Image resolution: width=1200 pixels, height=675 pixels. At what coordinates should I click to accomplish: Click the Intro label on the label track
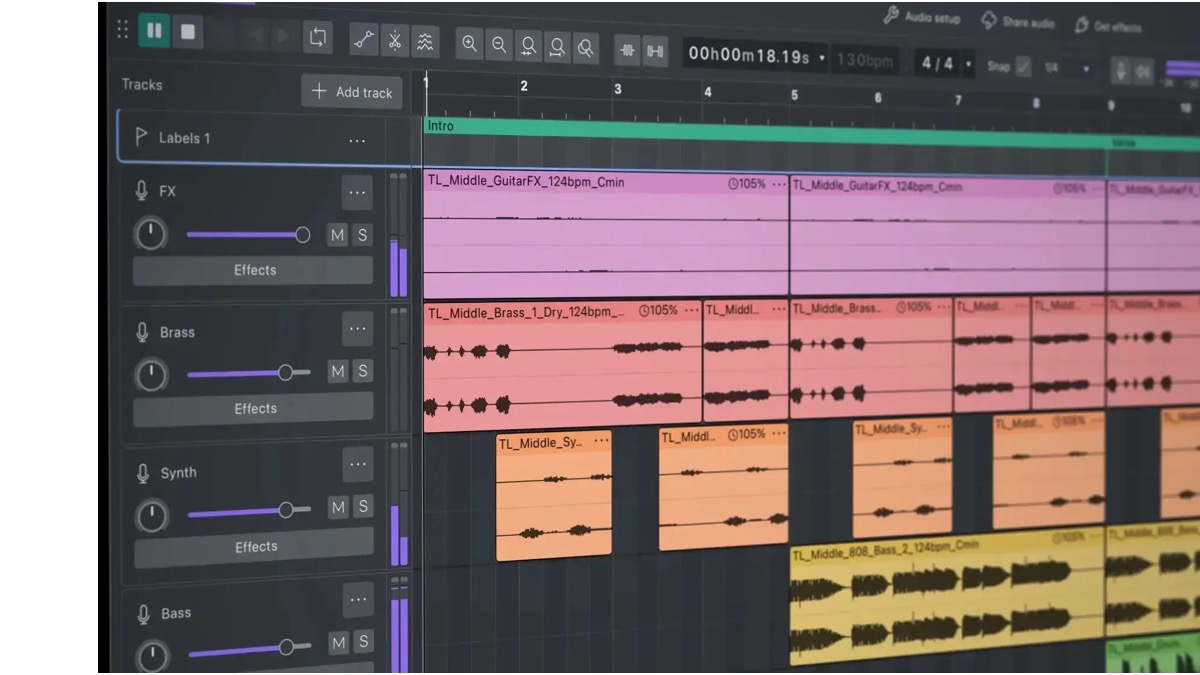coord(440,126)
